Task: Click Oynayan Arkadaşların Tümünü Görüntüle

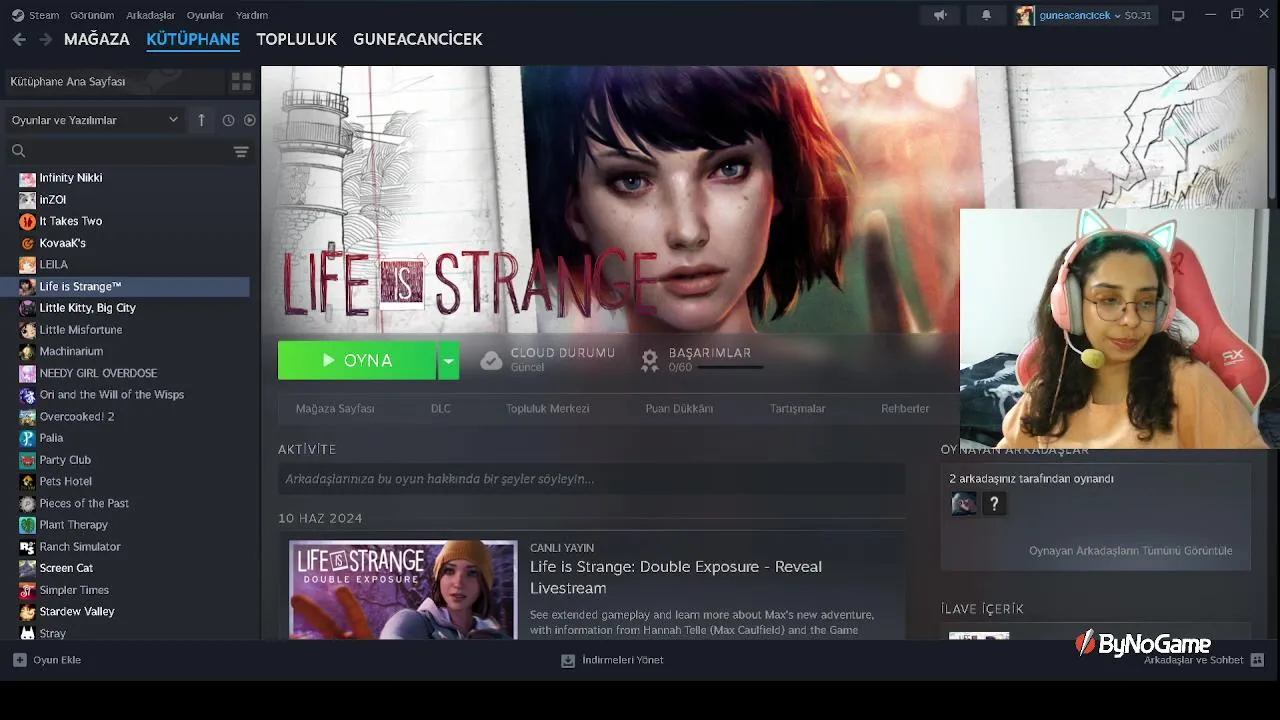Action: (x=1130, y=551)
